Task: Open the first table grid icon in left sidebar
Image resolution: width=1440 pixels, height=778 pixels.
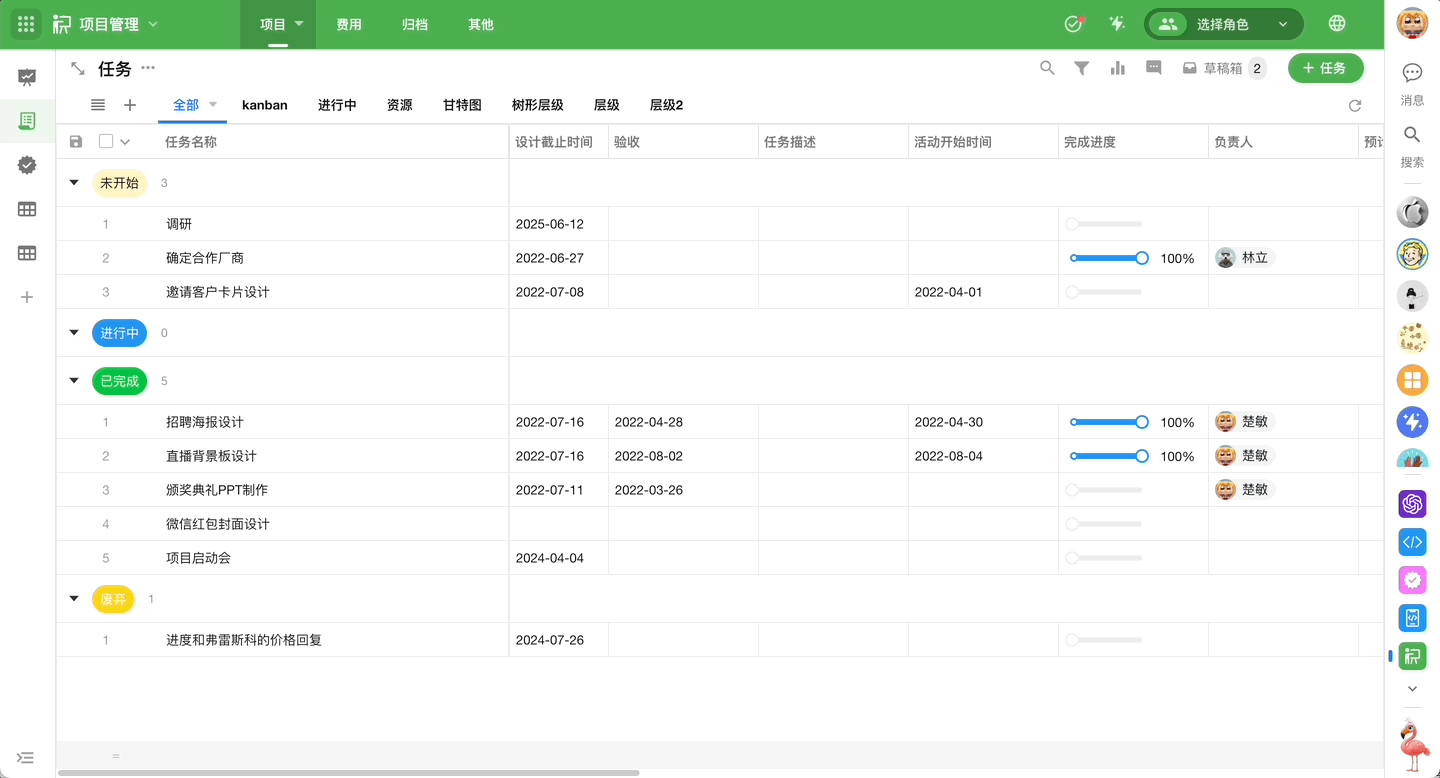Action: (27, 209)
